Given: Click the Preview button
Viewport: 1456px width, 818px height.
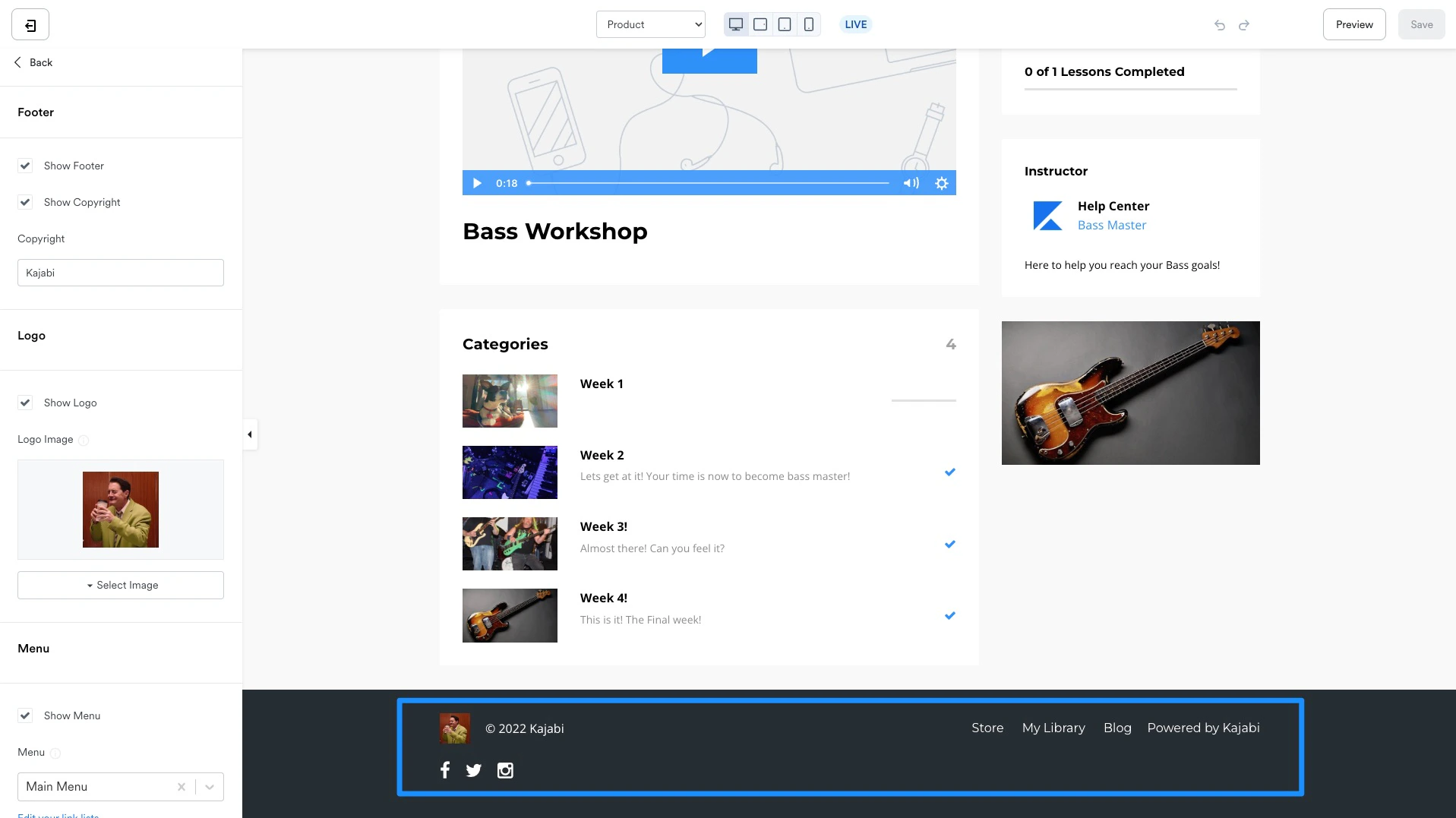Looking at the screenshot, I should [x=1353, y=24].
